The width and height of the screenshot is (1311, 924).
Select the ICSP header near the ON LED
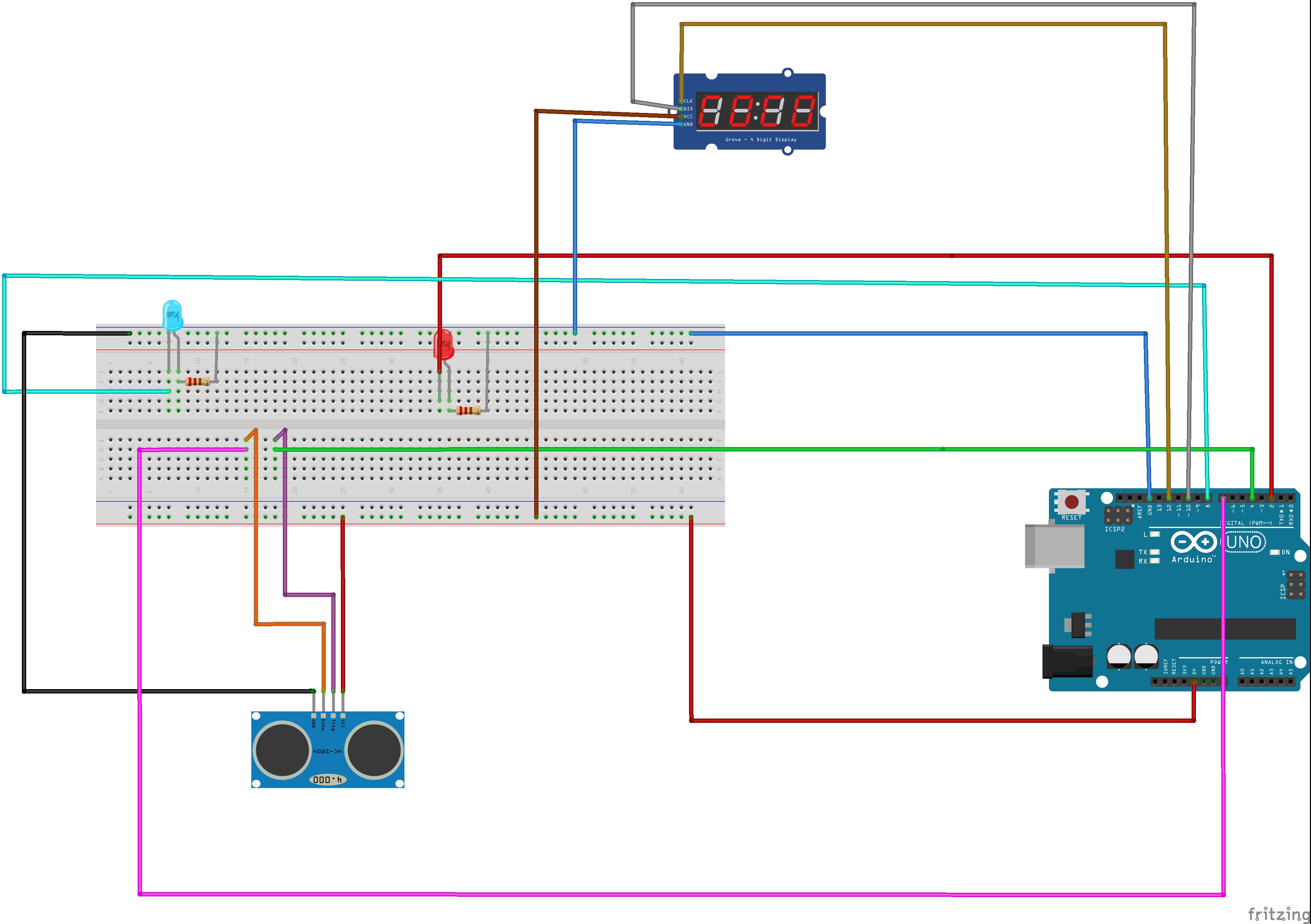click(x=1296, y=585)
